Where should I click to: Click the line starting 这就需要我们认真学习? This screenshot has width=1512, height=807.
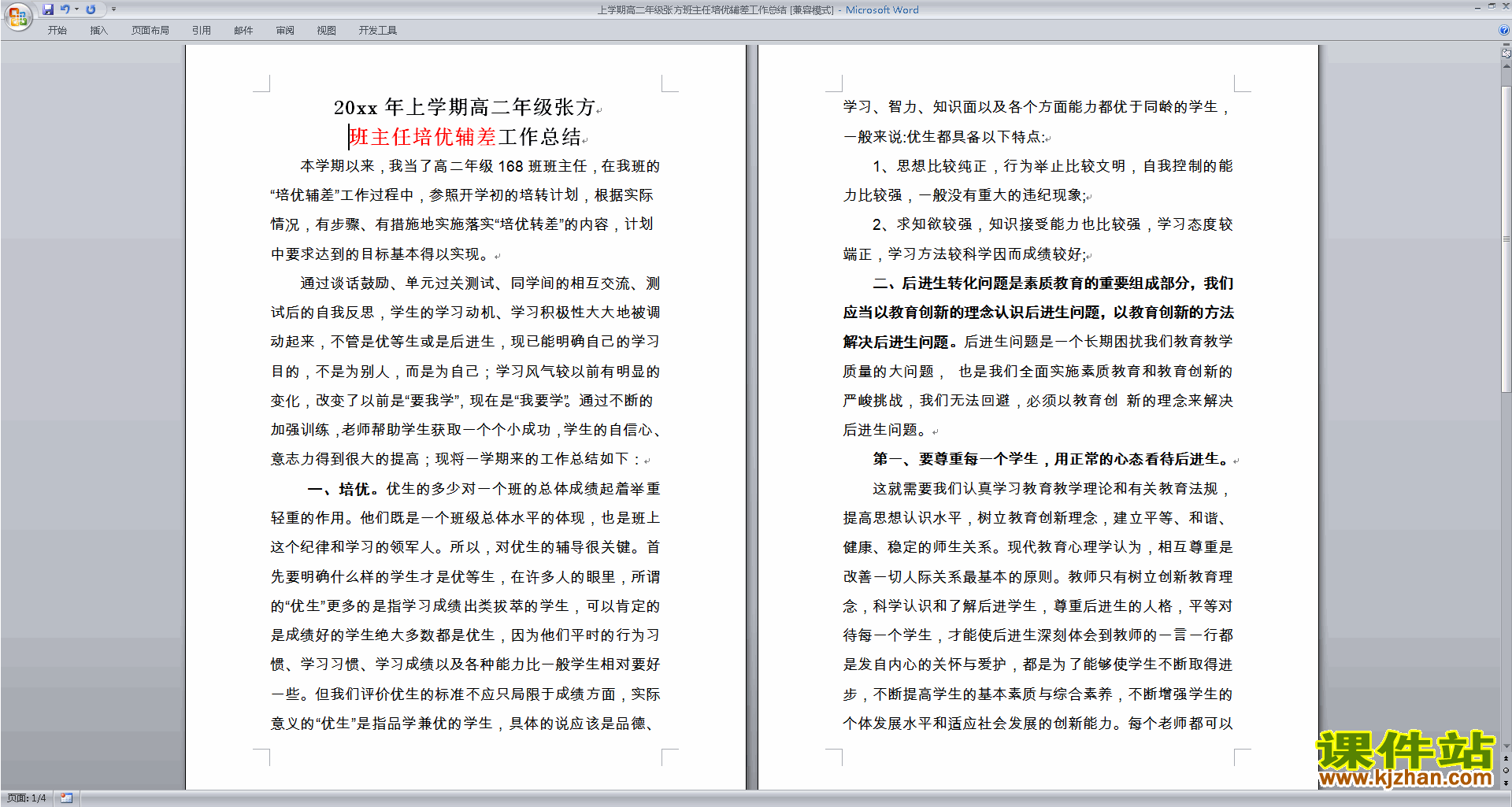pos(1050,489)
